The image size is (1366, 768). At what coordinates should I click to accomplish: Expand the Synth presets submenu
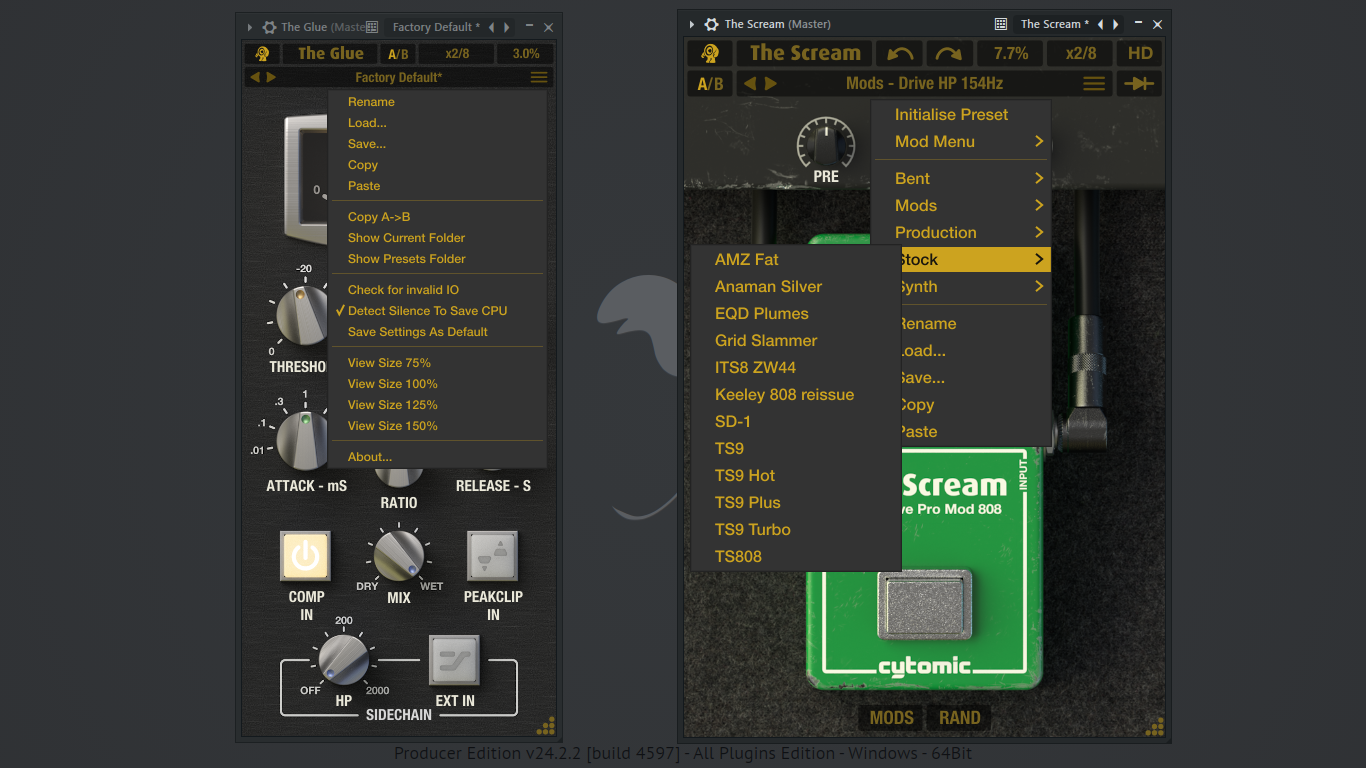[x=975, y=286]
